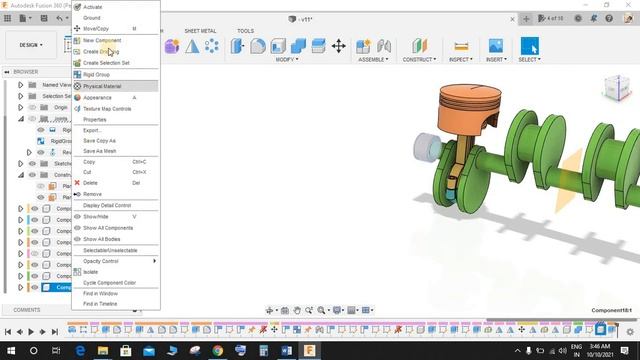The width and height of the screenshot is (640, 360).
Task: Select the Fillet modify tool
Action: click(x=258, y=46)
